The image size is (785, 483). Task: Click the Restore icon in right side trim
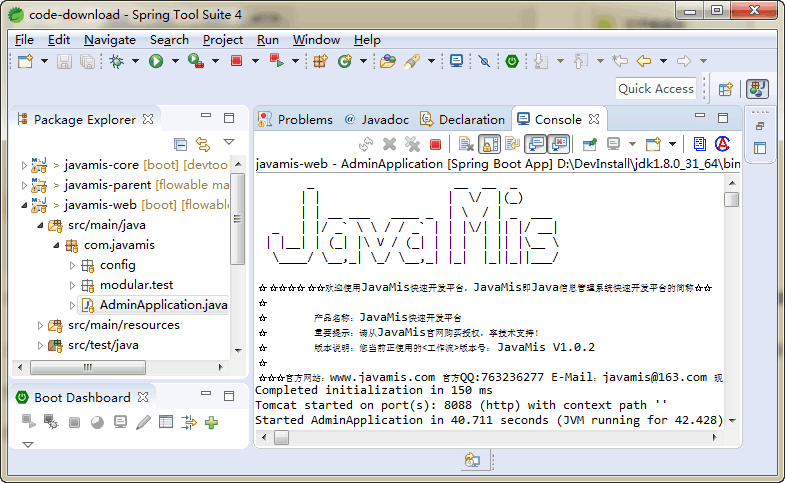pos(760,126)
